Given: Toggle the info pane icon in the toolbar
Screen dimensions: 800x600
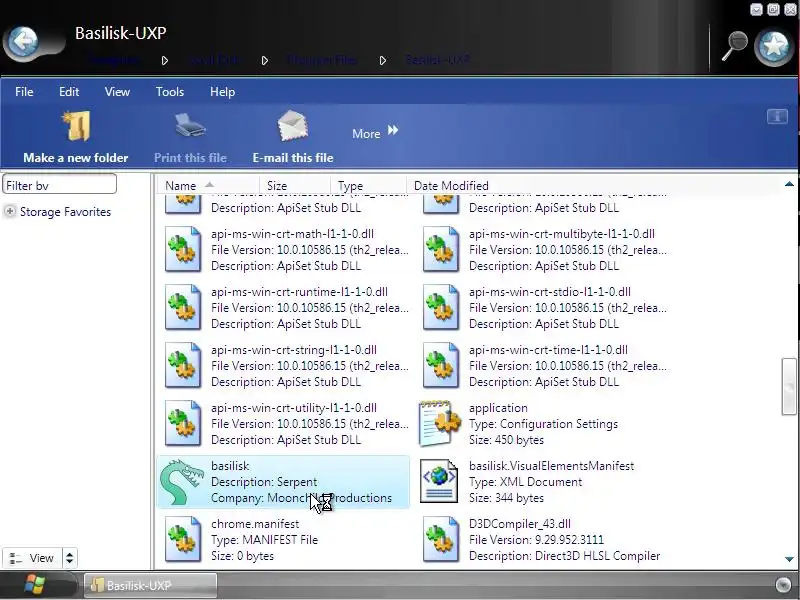Looking at the screenshot, I should (x=777, y=116).
